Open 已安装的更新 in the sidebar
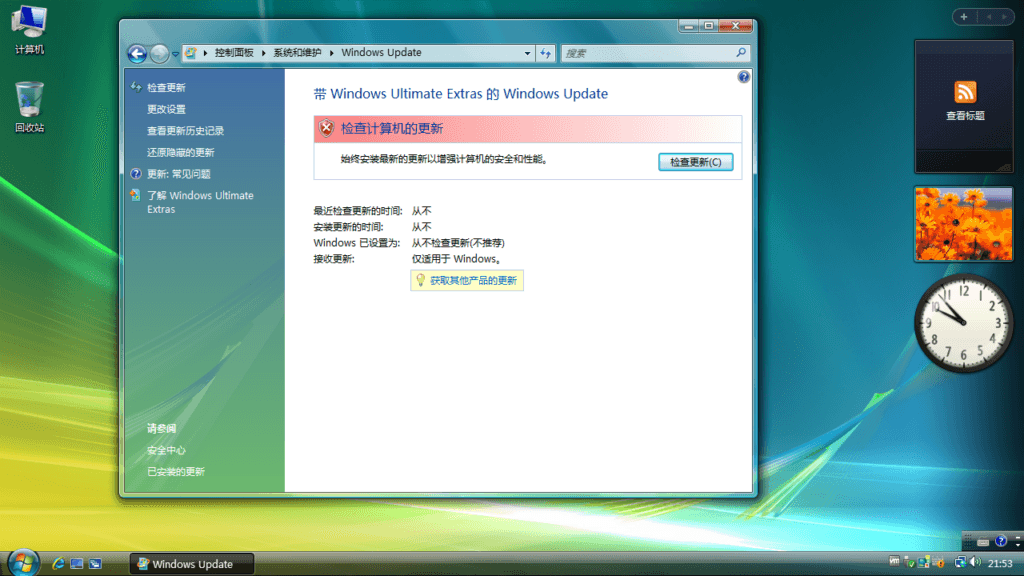Screen dimensions: 1024x576 (176, 472)
